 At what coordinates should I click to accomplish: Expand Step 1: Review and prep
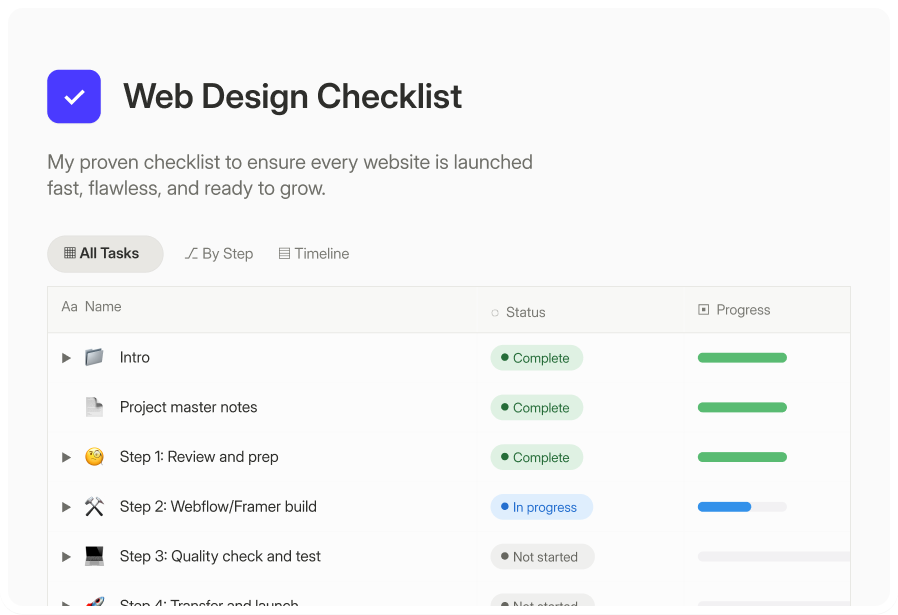(66, 458)
